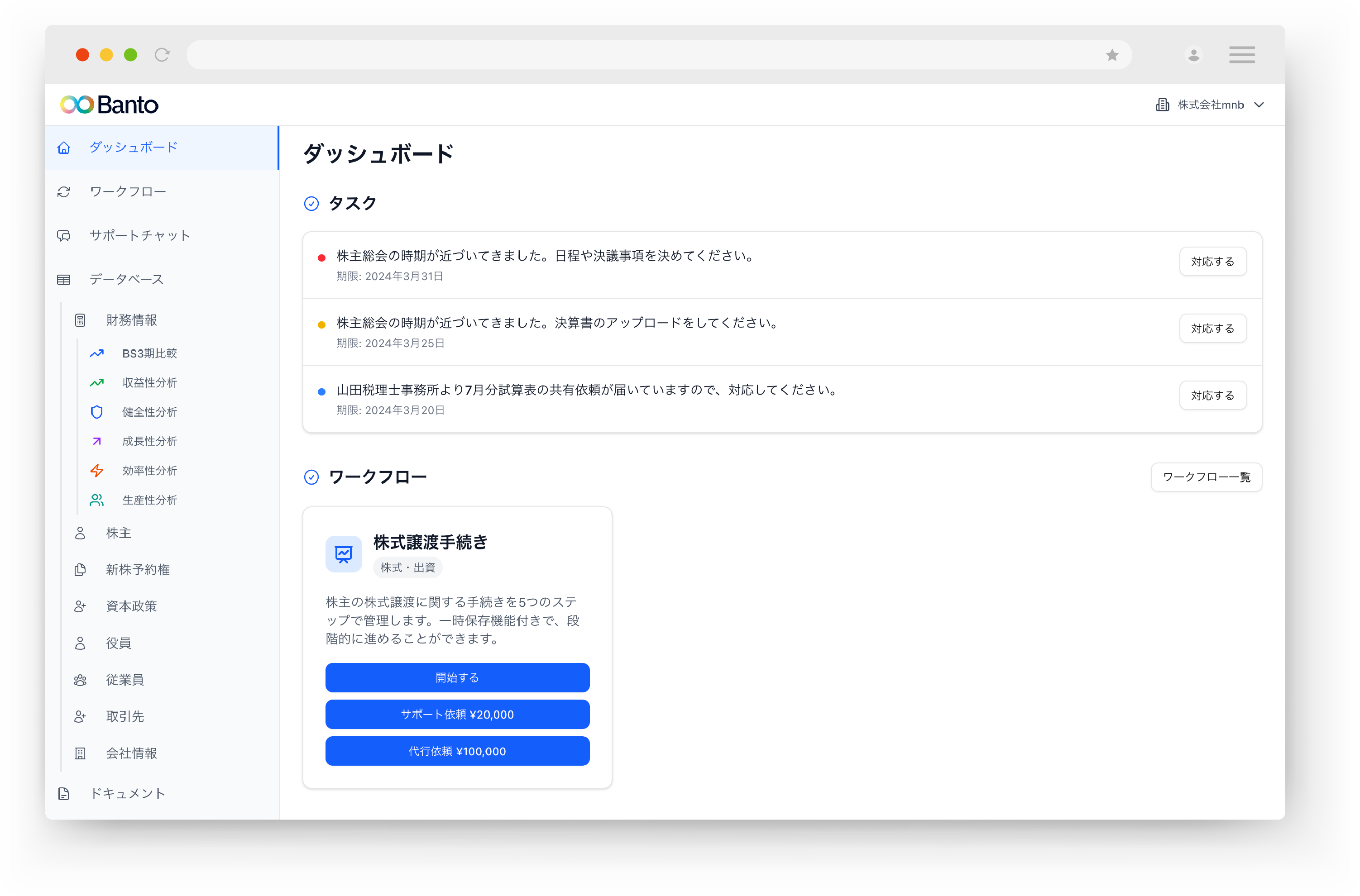Select the person icon next to 株主
This screenshot has width=1360, height=896.
80,533
